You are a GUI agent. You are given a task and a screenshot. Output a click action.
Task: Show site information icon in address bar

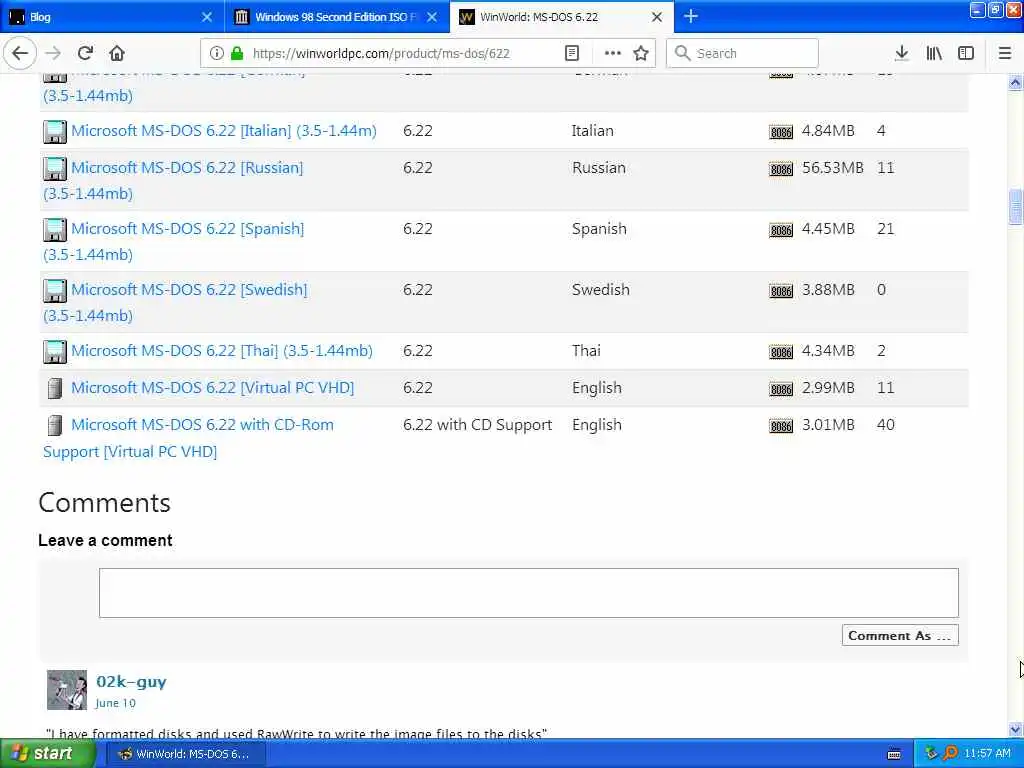217,53
